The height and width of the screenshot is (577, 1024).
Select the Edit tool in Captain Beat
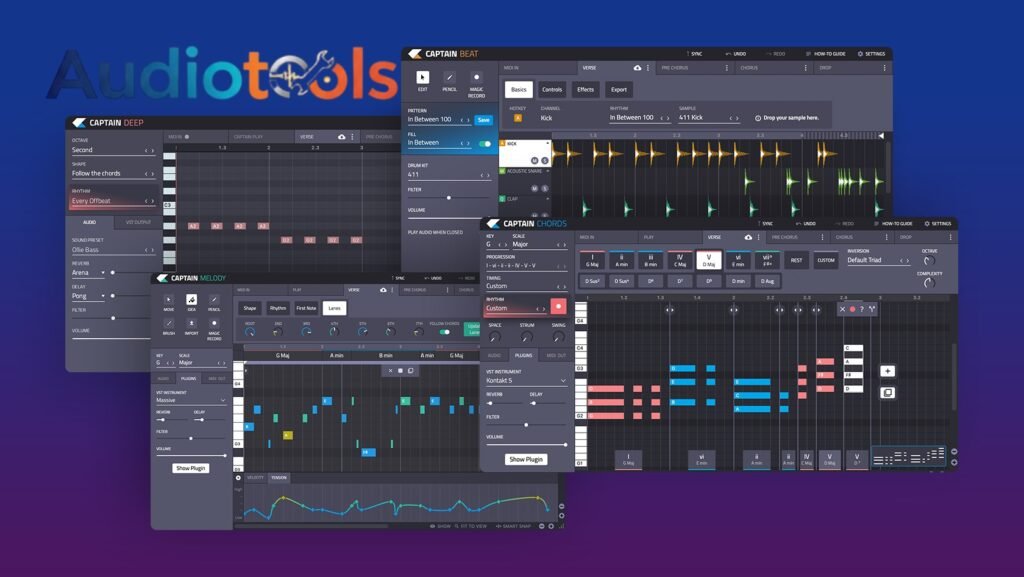423,78
